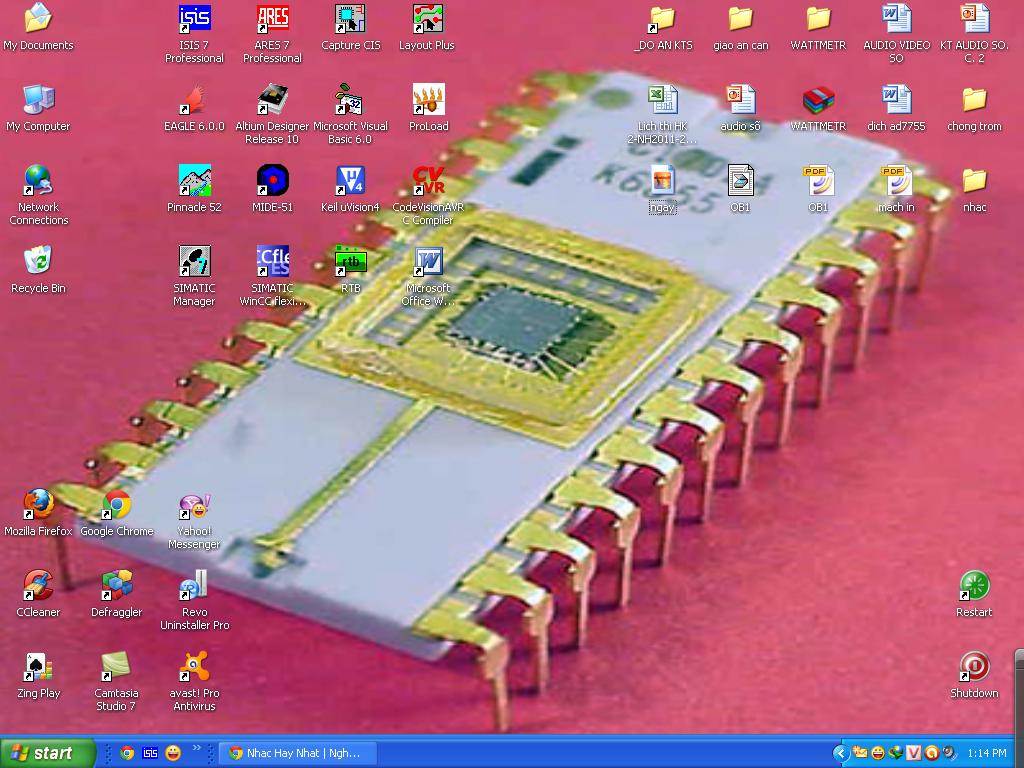Open the MIDE-51 desktop icon

(272, 180)
